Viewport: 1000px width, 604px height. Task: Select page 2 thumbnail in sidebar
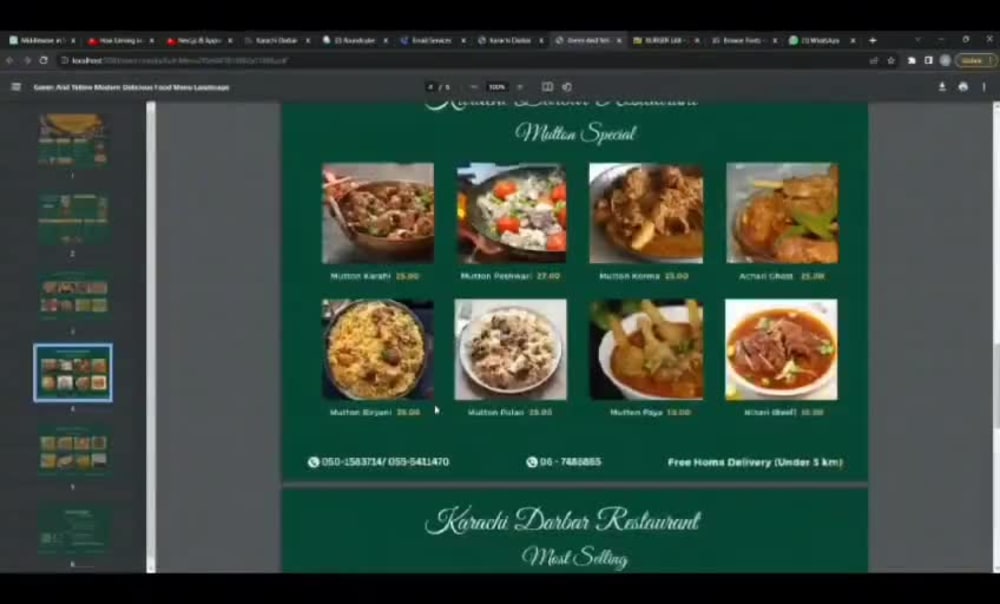(x=73, y=219)
